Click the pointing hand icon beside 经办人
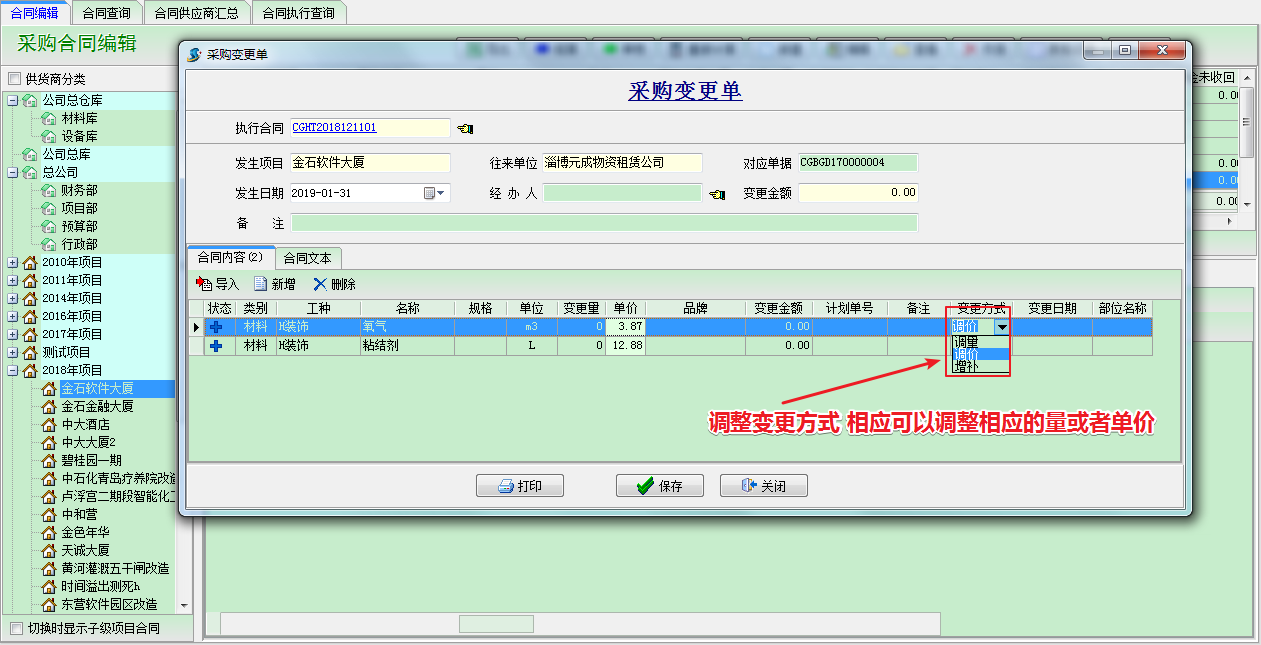 tap(716, 194)
